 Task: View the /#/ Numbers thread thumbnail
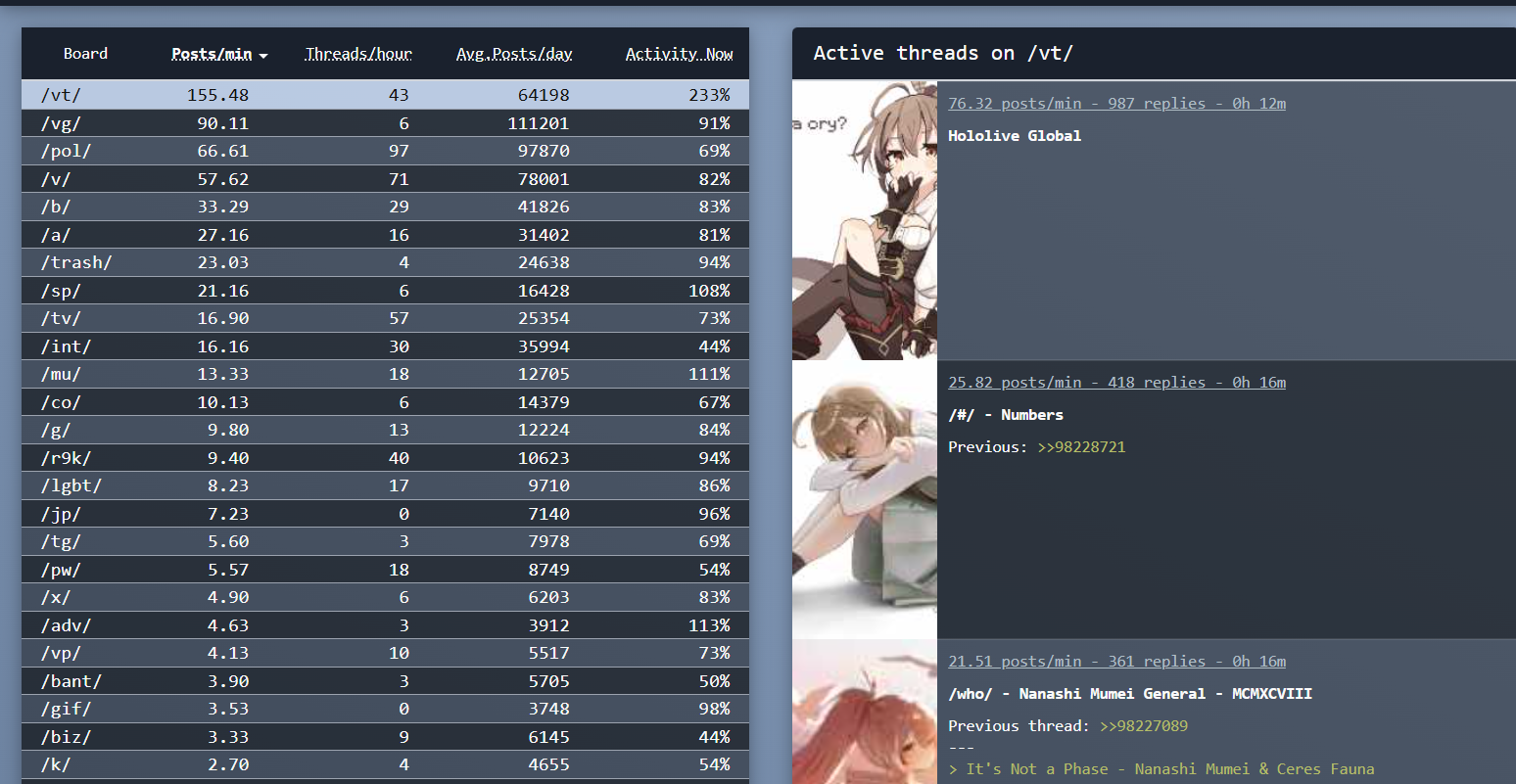coord(865,499)
